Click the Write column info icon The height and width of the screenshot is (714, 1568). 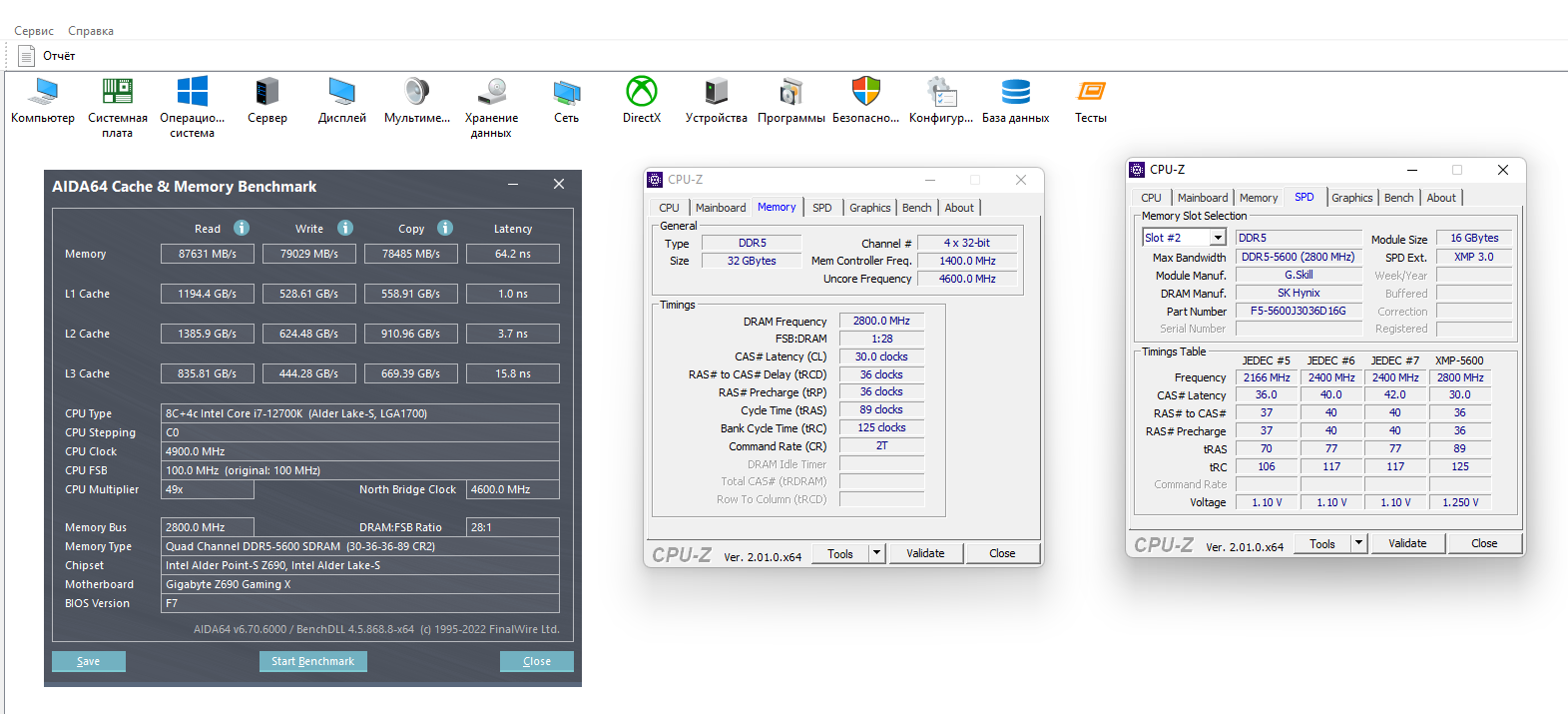coord(345,228)
